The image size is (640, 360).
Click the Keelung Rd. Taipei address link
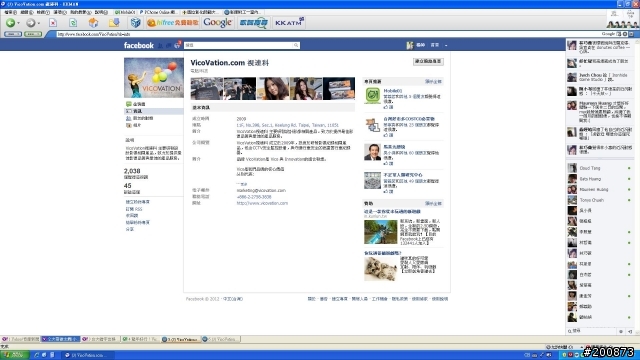pos(287,125)
